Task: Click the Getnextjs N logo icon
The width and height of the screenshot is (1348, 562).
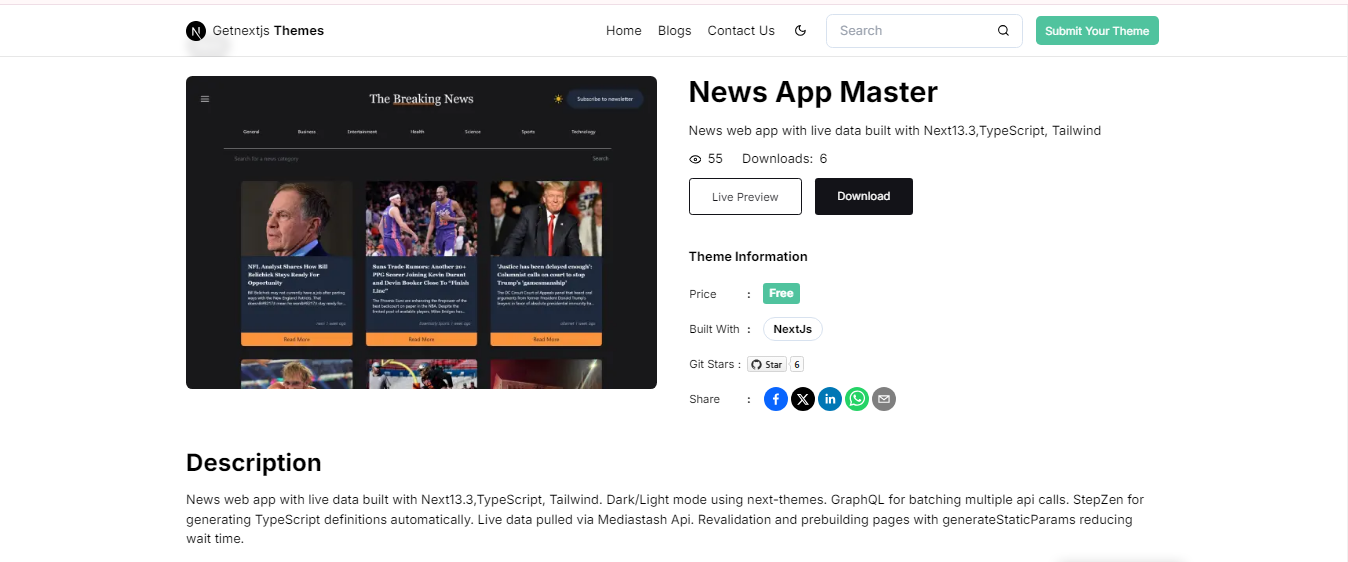Action: (x=196, y=31)
